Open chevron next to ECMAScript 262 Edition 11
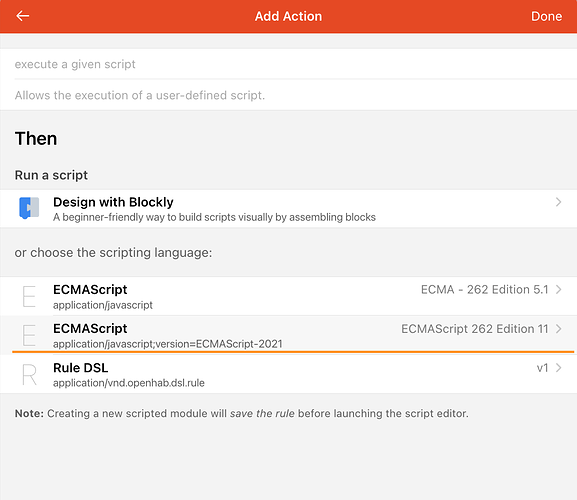This screenshot has height=500, width=577. click(558, 329)
